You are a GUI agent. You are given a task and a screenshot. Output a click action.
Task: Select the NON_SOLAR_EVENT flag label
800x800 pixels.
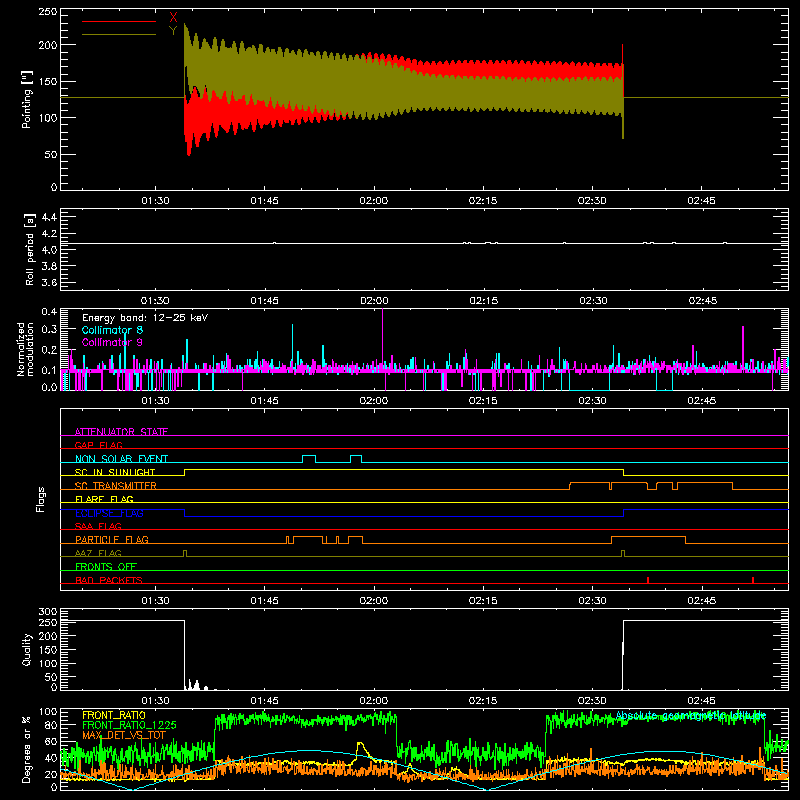coord(121,459)
